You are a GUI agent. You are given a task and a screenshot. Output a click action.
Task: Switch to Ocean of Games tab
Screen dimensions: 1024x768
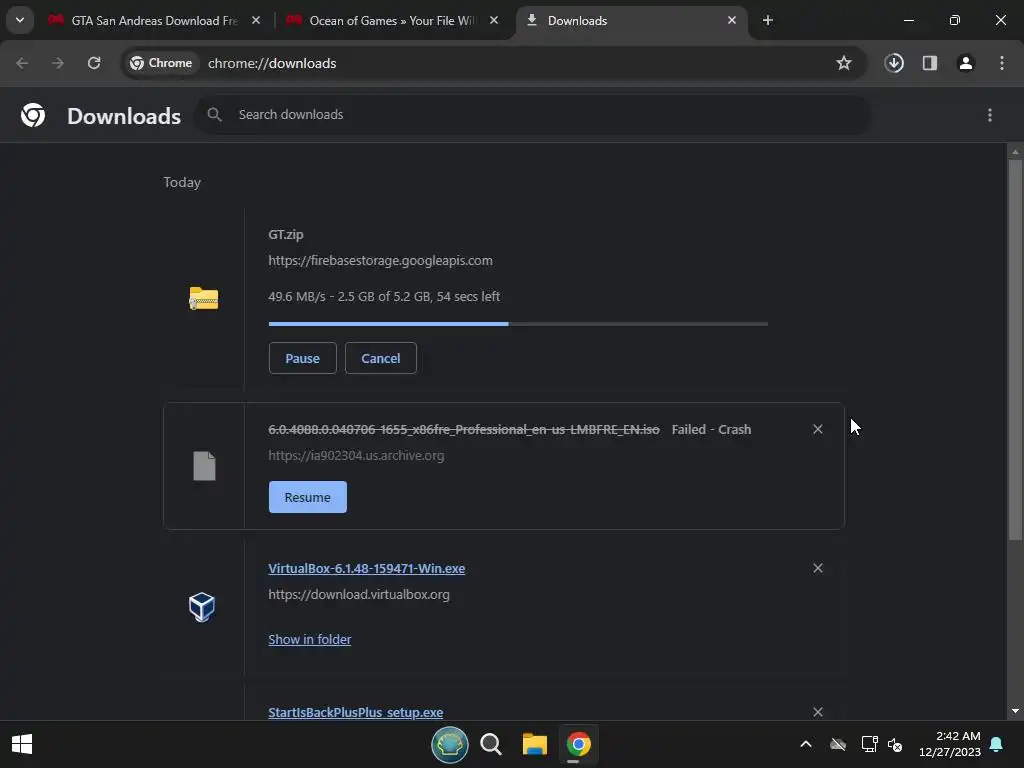click(393, 20)
